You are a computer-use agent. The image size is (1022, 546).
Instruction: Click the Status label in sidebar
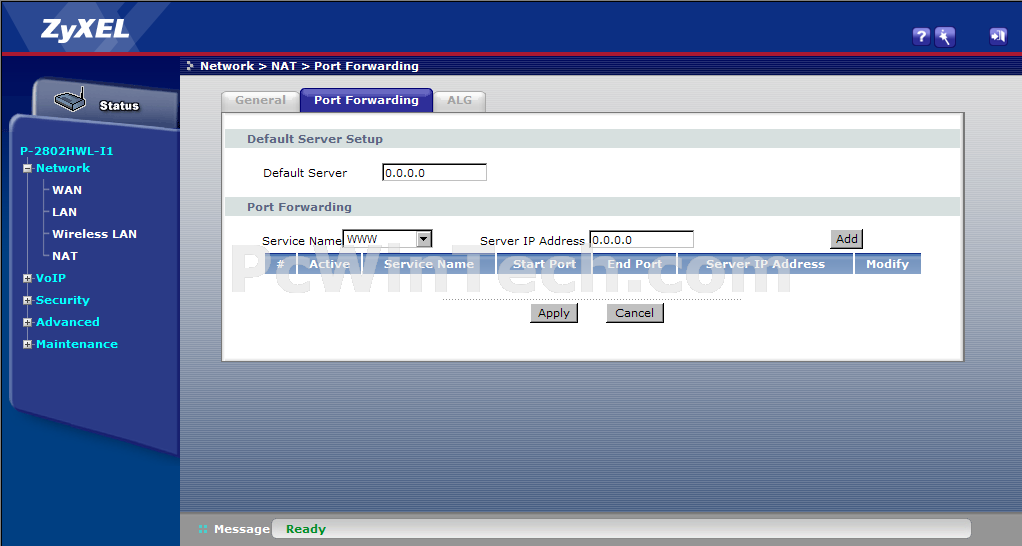click(119, 106)
